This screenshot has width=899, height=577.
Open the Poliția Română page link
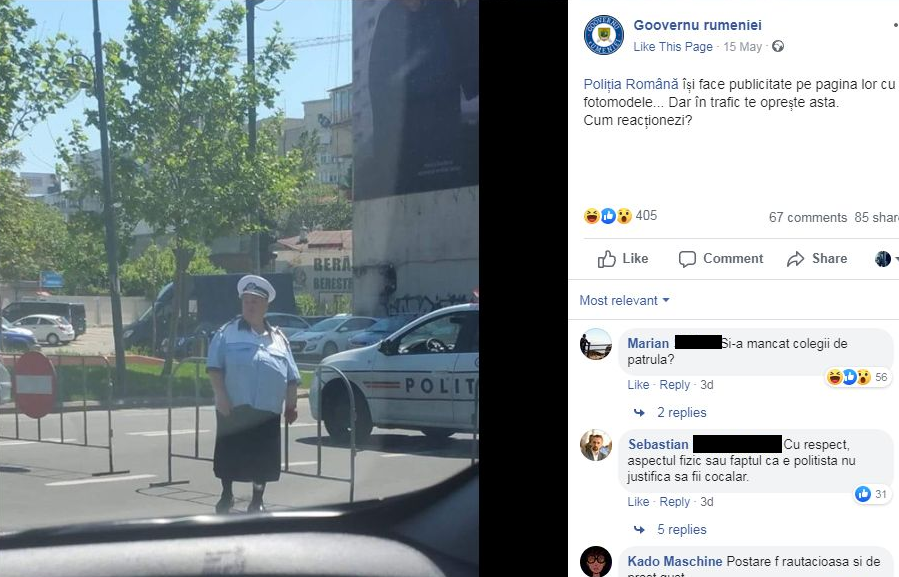(x=631, y=84)
